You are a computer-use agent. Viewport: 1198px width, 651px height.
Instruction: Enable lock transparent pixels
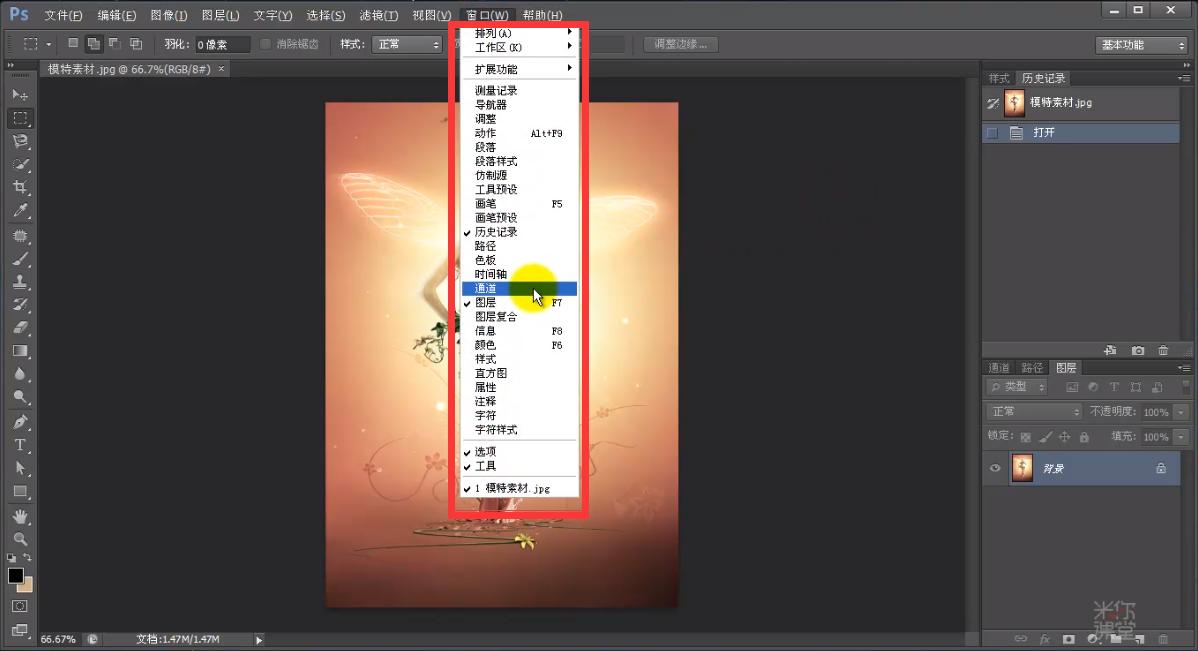pyautogui.click(x=1026, y=437)
